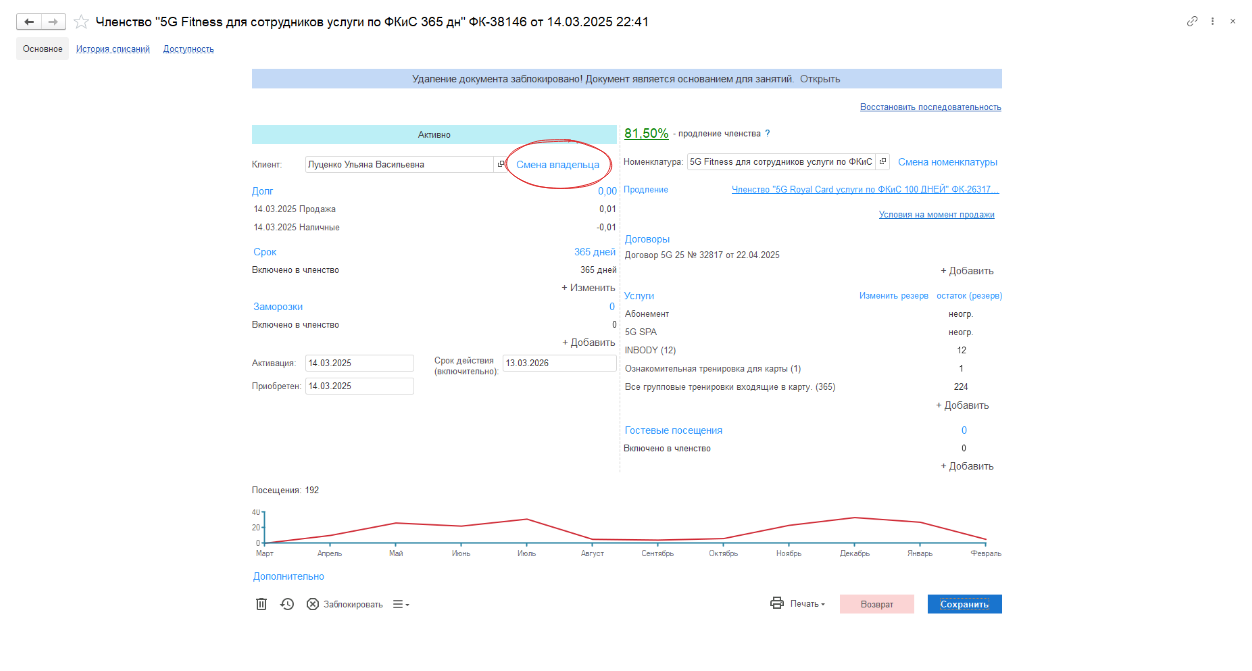The height and width of the screenshot is (671, 1252).
Task: Click the question mark help icon
Action: coord(767,134)
